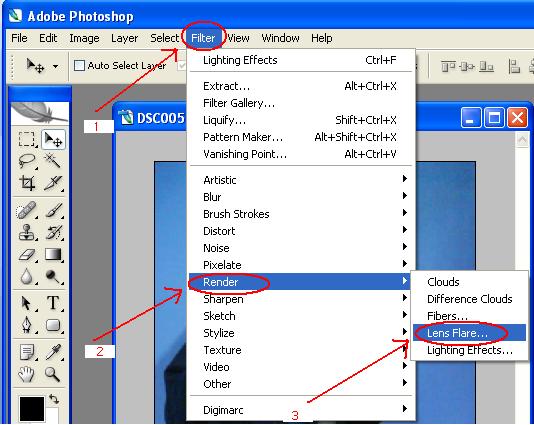The width and height of the screenshot is (534, 425).
Task: Select the Eraser tool
Action: pos(27,255)
